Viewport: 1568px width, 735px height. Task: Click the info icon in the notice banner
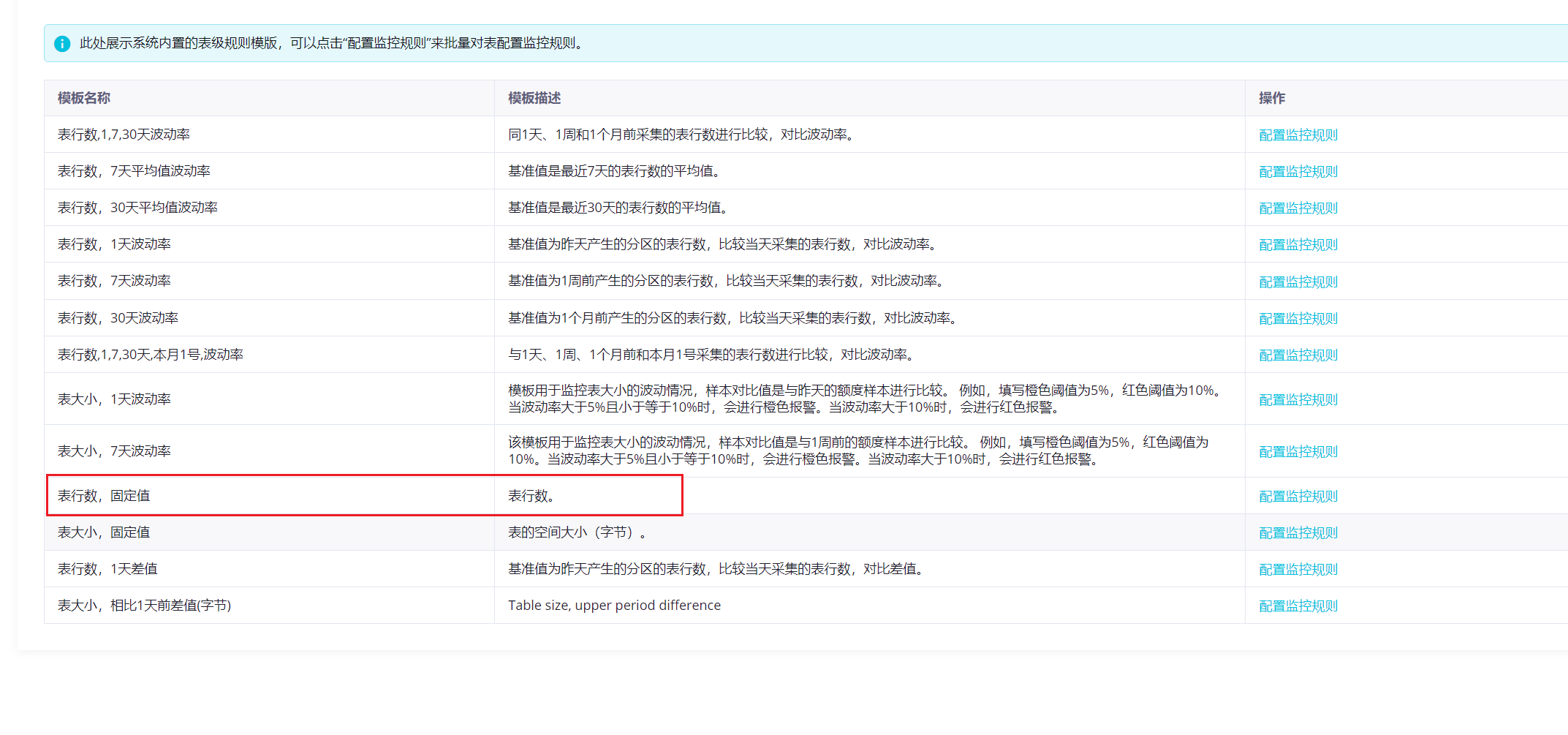click(62, 44)
